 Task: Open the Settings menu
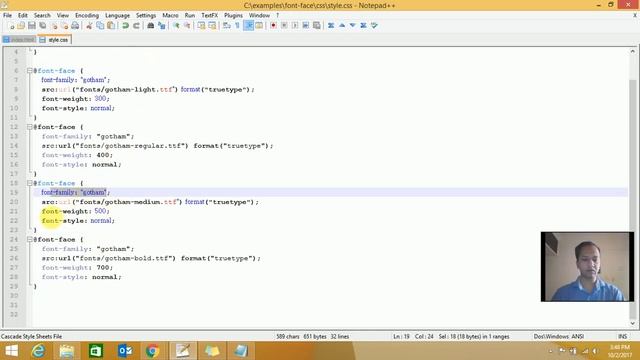(x=146, y=16)
